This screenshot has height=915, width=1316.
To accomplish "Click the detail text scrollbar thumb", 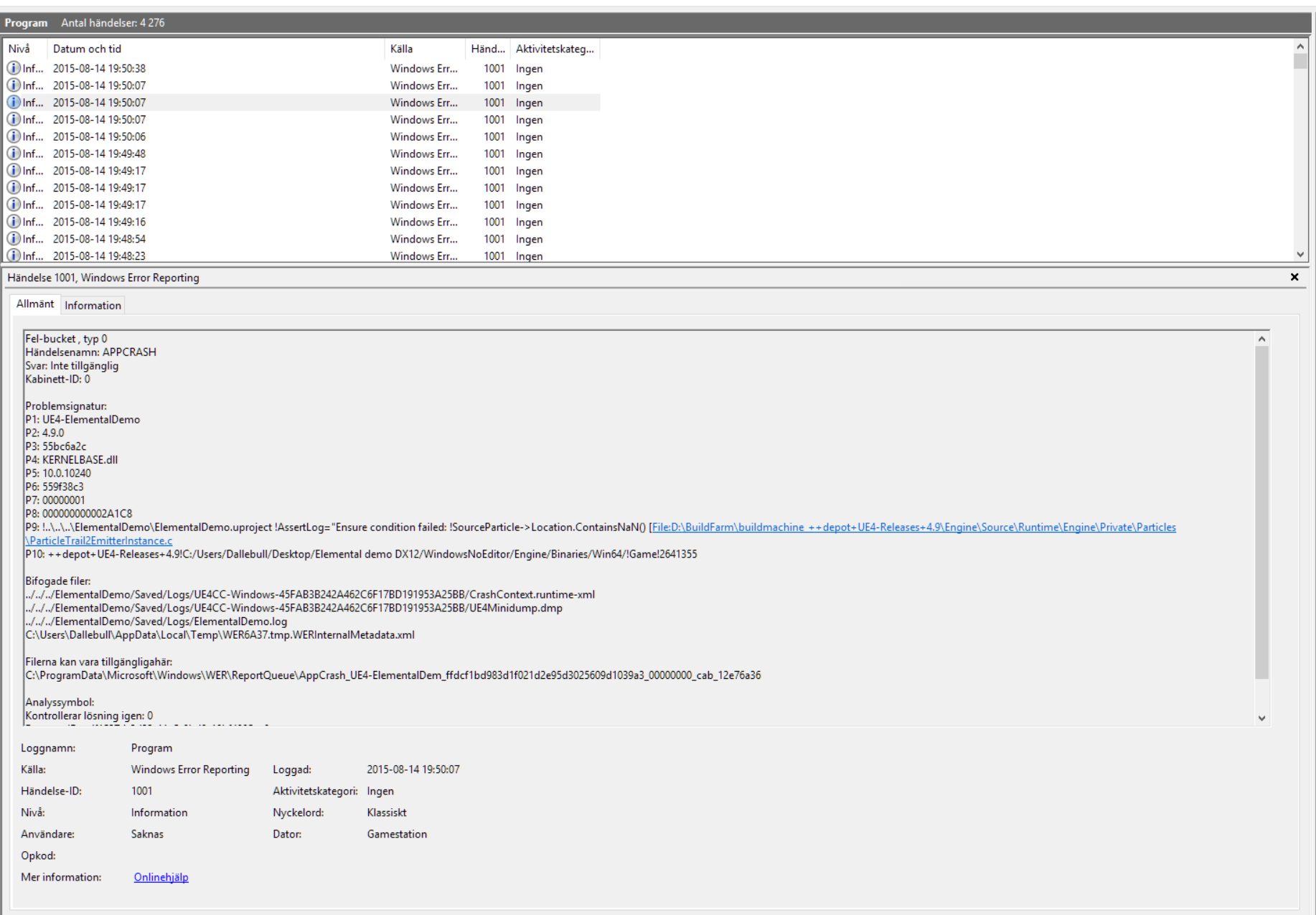I will pos(1262,513).
